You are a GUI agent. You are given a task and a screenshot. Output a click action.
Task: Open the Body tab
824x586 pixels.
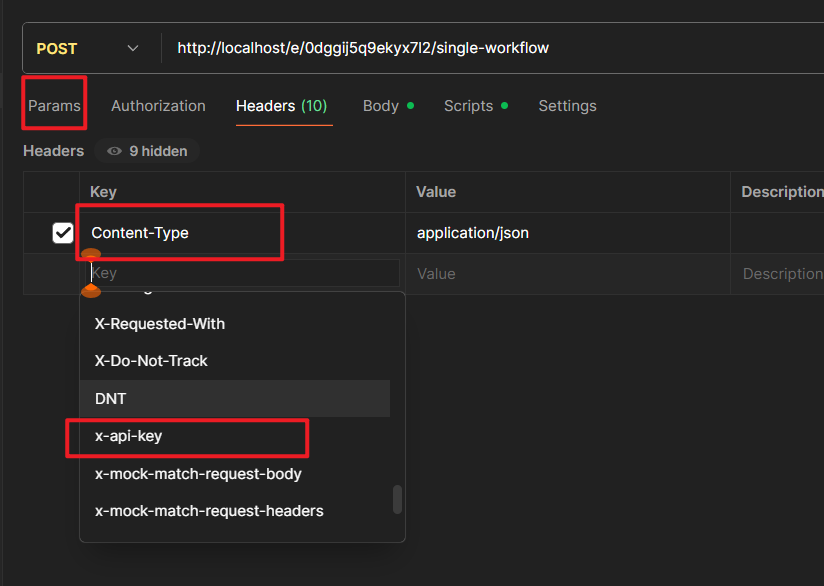381,106
